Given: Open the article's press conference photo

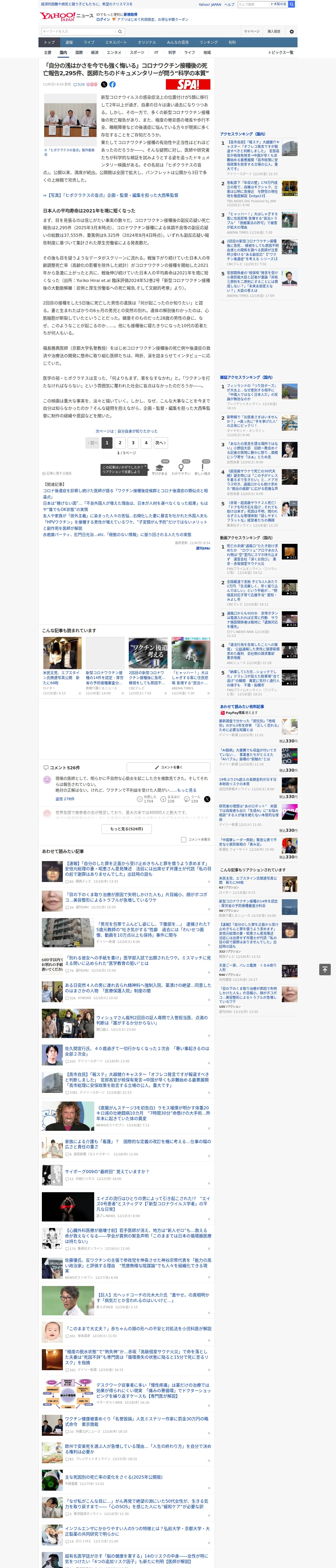Looking at the screenshot, I should pyautogui.click(x=70, y=120).
